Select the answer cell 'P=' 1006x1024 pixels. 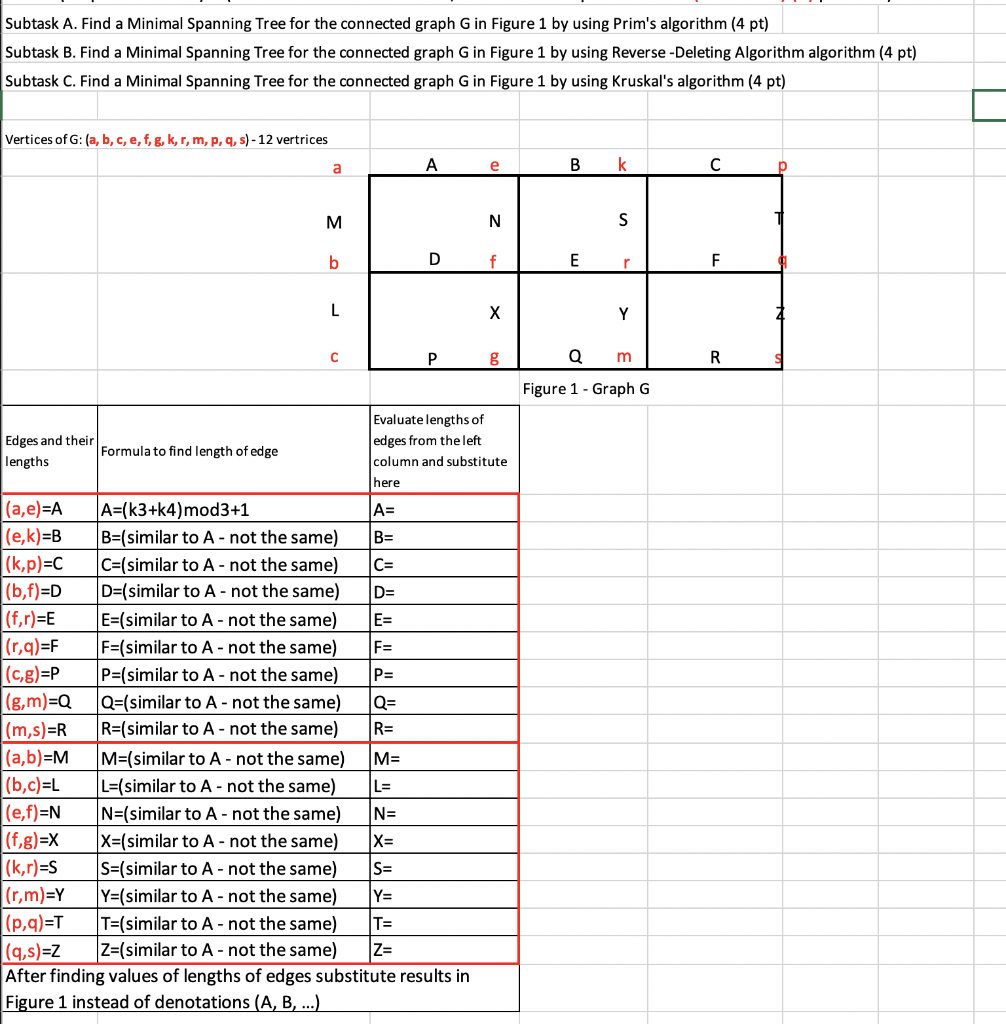[x=444, y=674]
